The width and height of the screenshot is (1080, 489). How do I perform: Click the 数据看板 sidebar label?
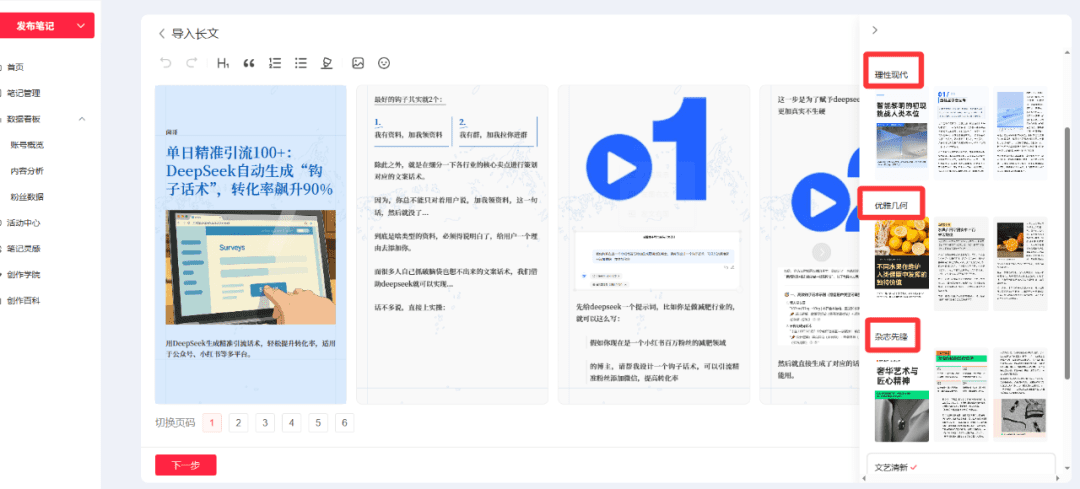coord(23,119)
